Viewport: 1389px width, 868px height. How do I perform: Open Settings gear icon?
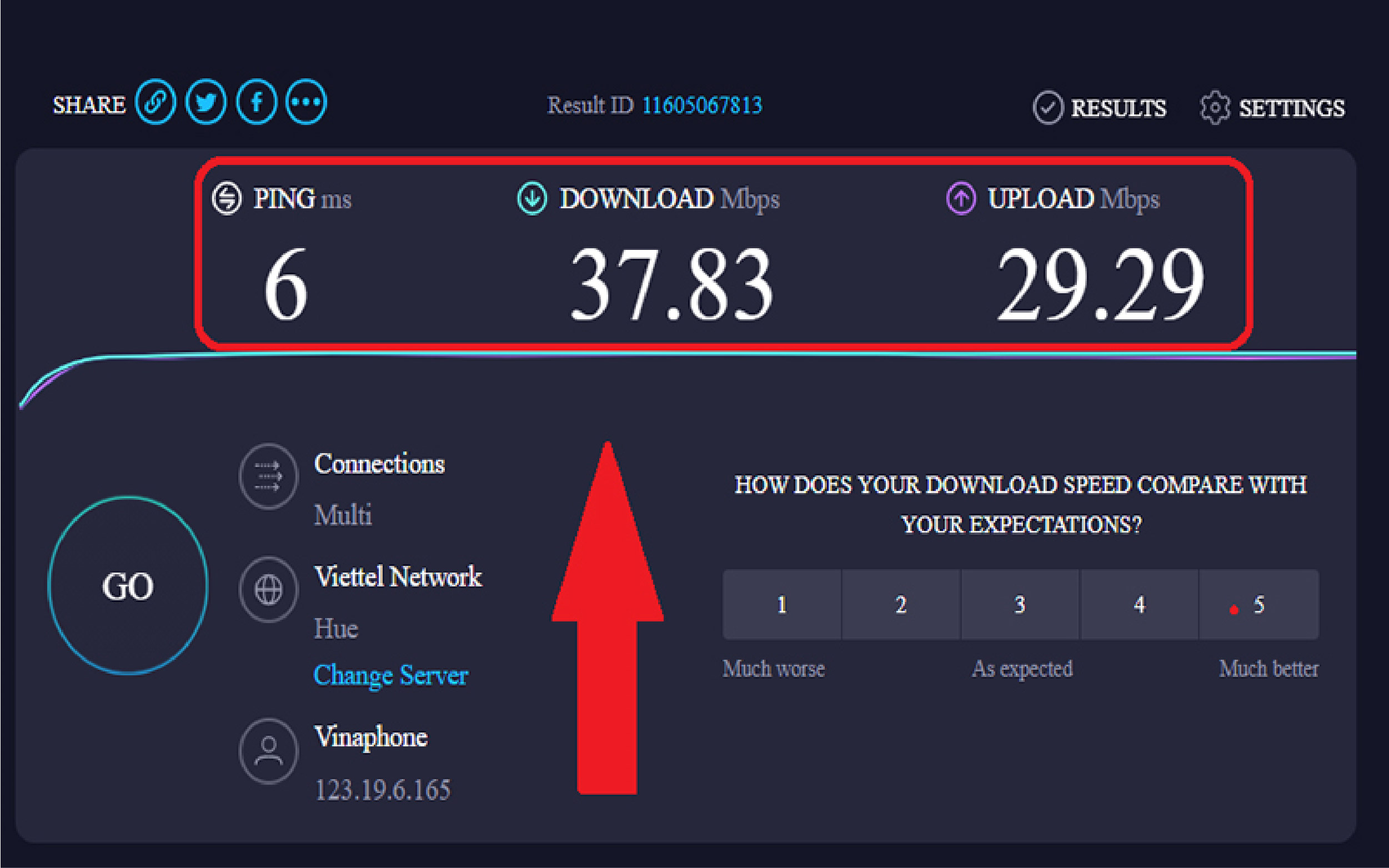click(1215, 107)
